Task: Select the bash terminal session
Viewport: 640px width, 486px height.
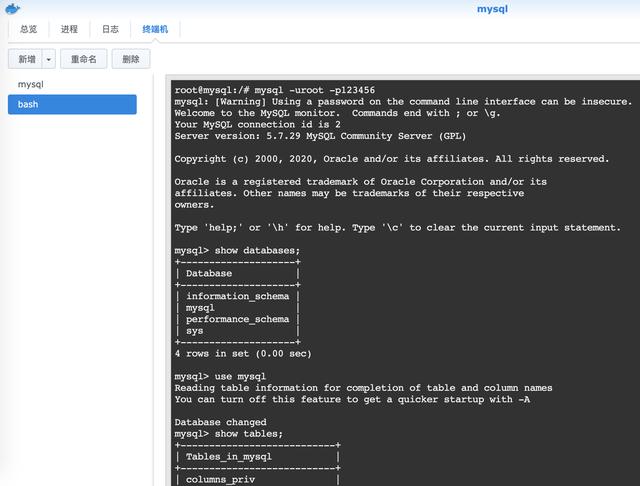Action: [72, 104]
